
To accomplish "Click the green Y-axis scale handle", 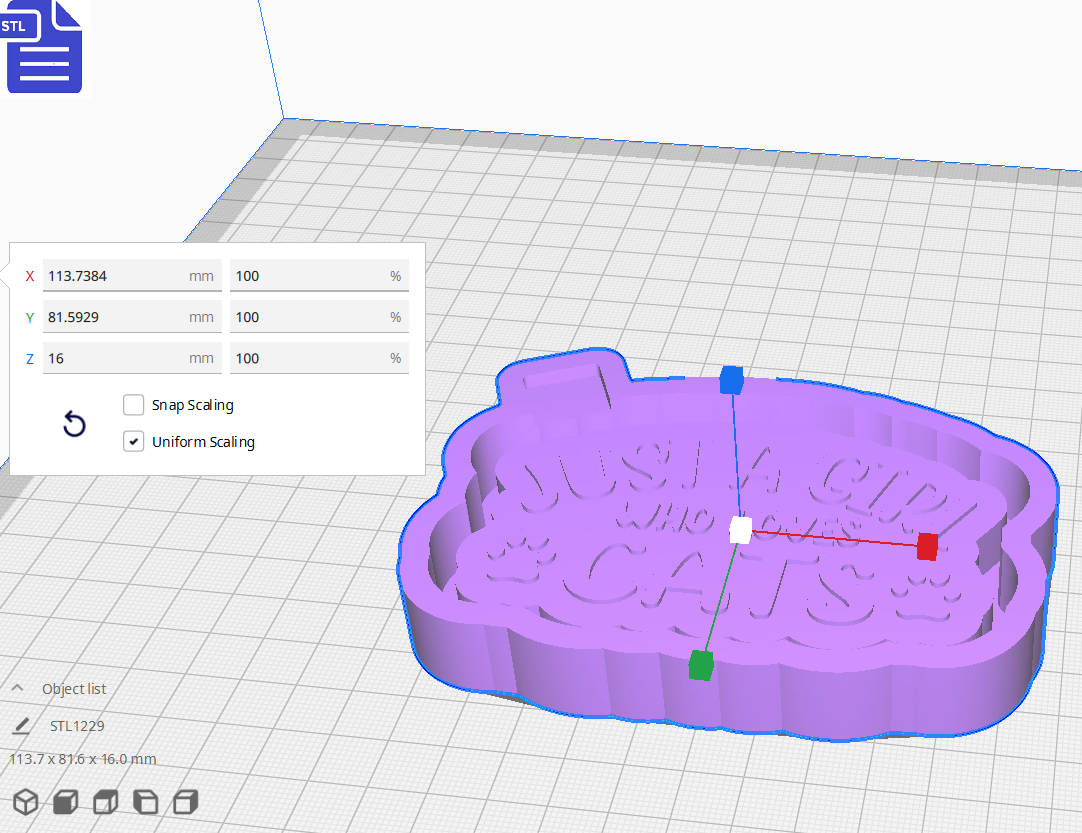I will click(698, 660).
